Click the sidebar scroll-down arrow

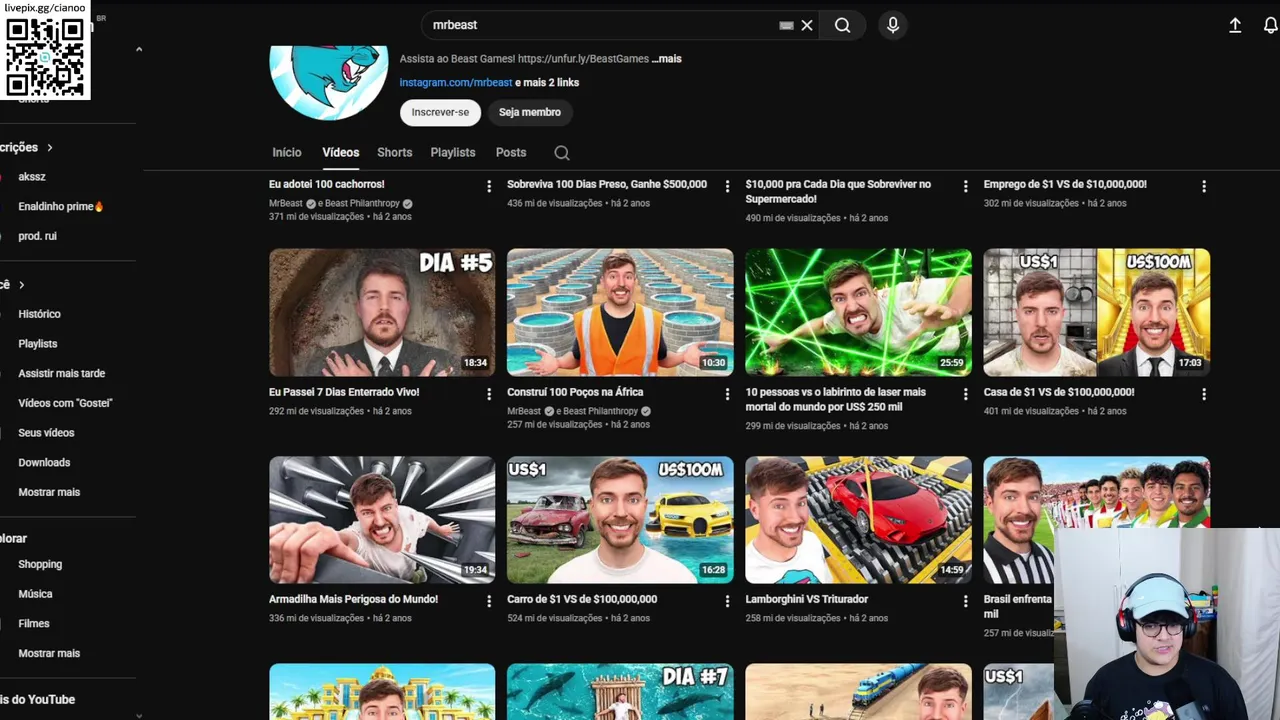pyautogui.click(x=138, y=714)
